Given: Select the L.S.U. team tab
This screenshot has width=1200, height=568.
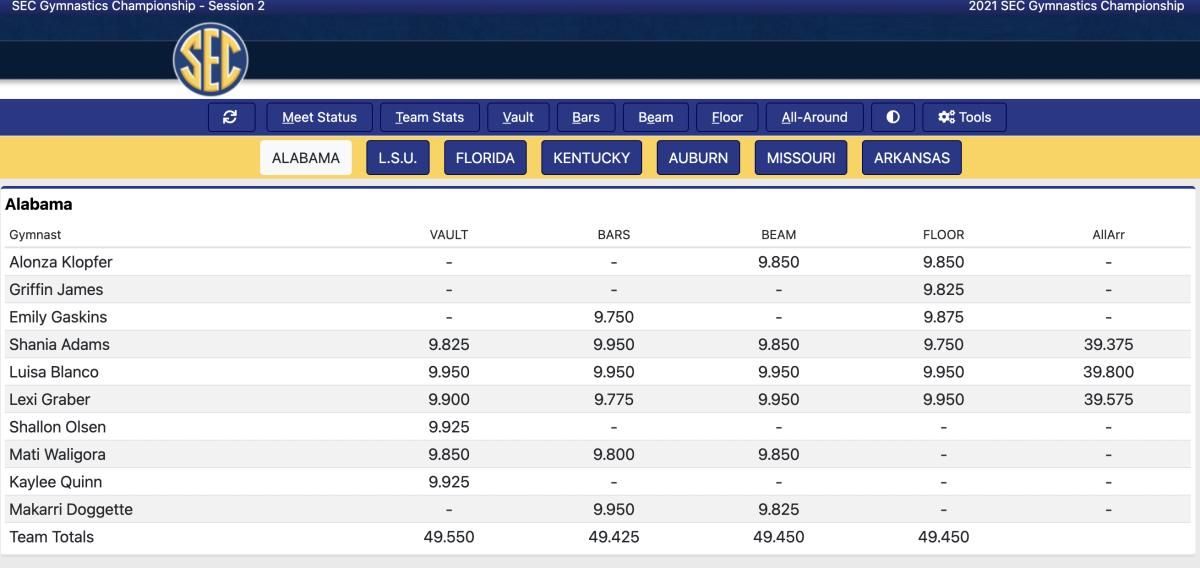Looking at the screenshot, I should [397, 157].
